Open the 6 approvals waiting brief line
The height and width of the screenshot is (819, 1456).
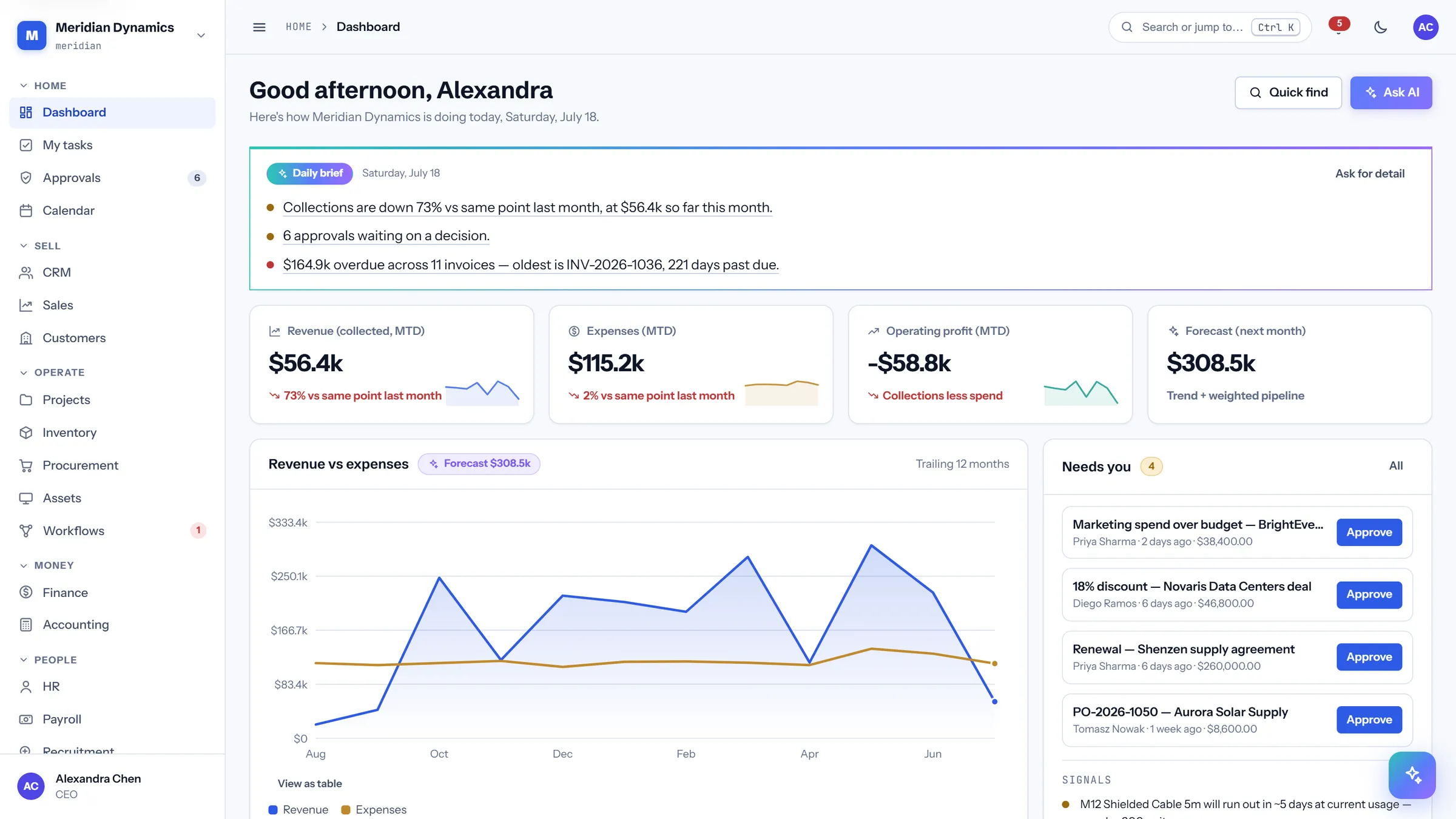[386, 236]
